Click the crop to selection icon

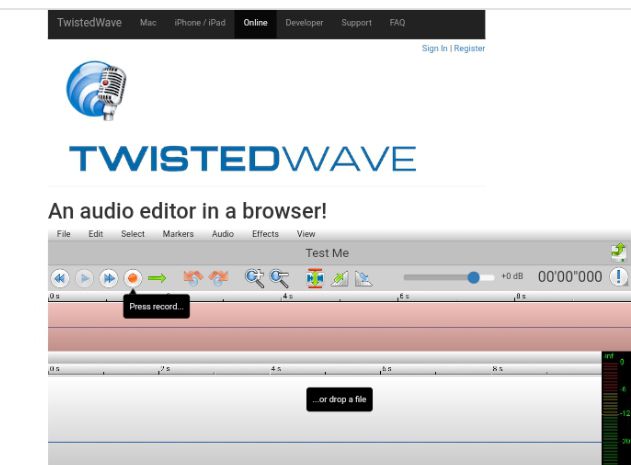point(315,278)
